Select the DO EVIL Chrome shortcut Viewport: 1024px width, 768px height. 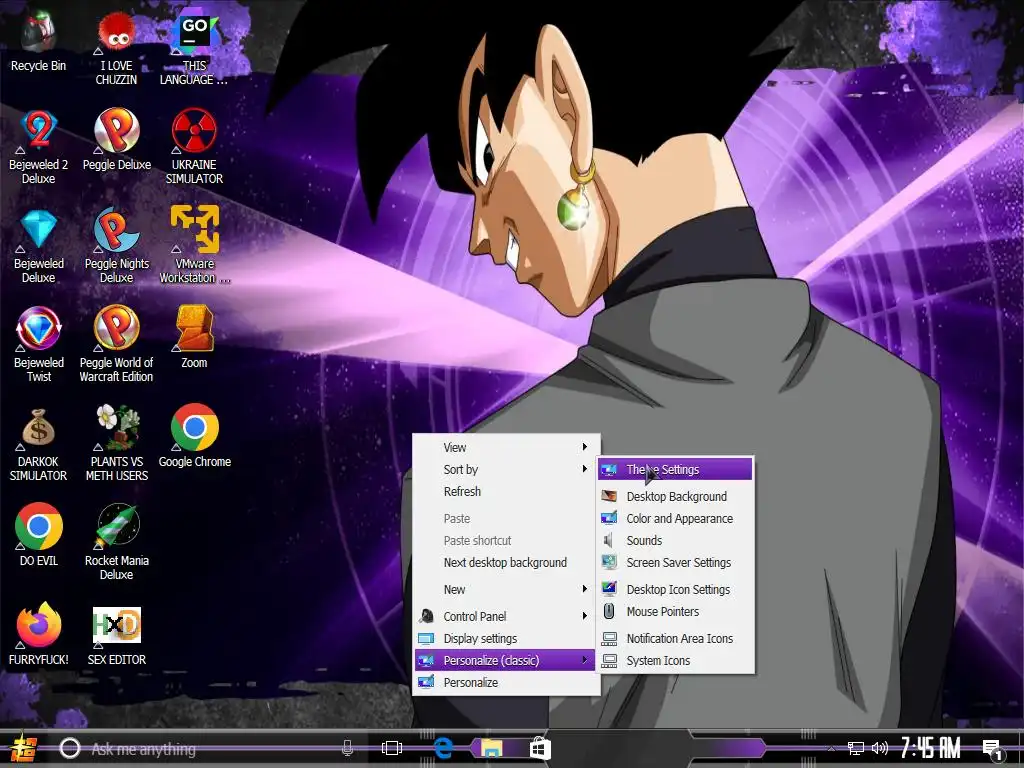(39, 536)
